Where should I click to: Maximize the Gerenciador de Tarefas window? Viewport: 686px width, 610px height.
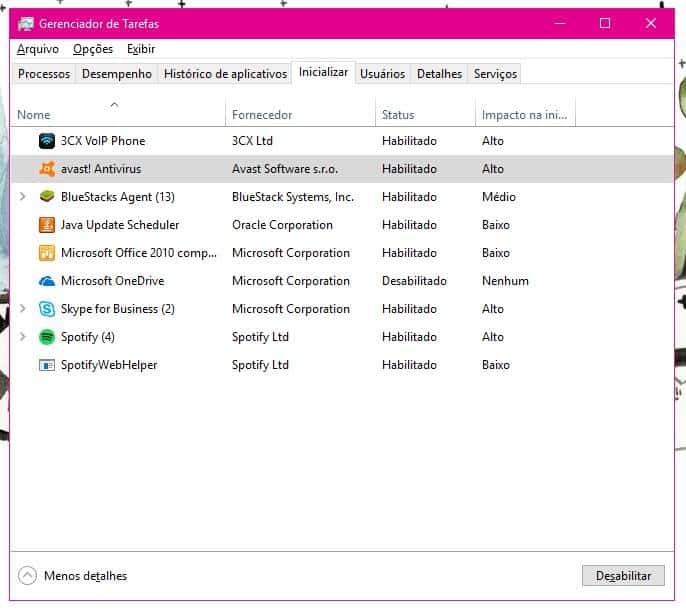click(x=605, y=23)
